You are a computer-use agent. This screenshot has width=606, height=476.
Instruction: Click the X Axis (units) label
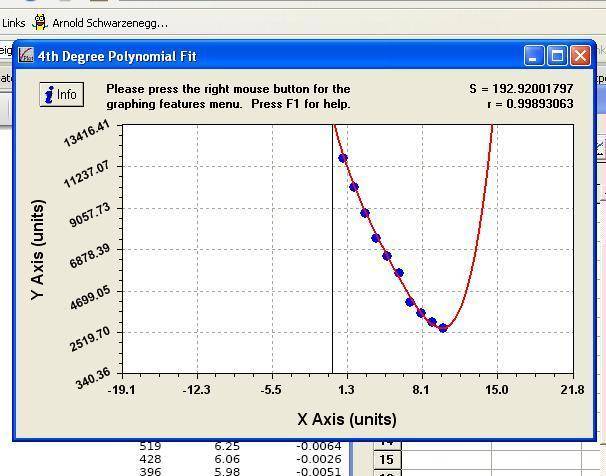[347, 419]
